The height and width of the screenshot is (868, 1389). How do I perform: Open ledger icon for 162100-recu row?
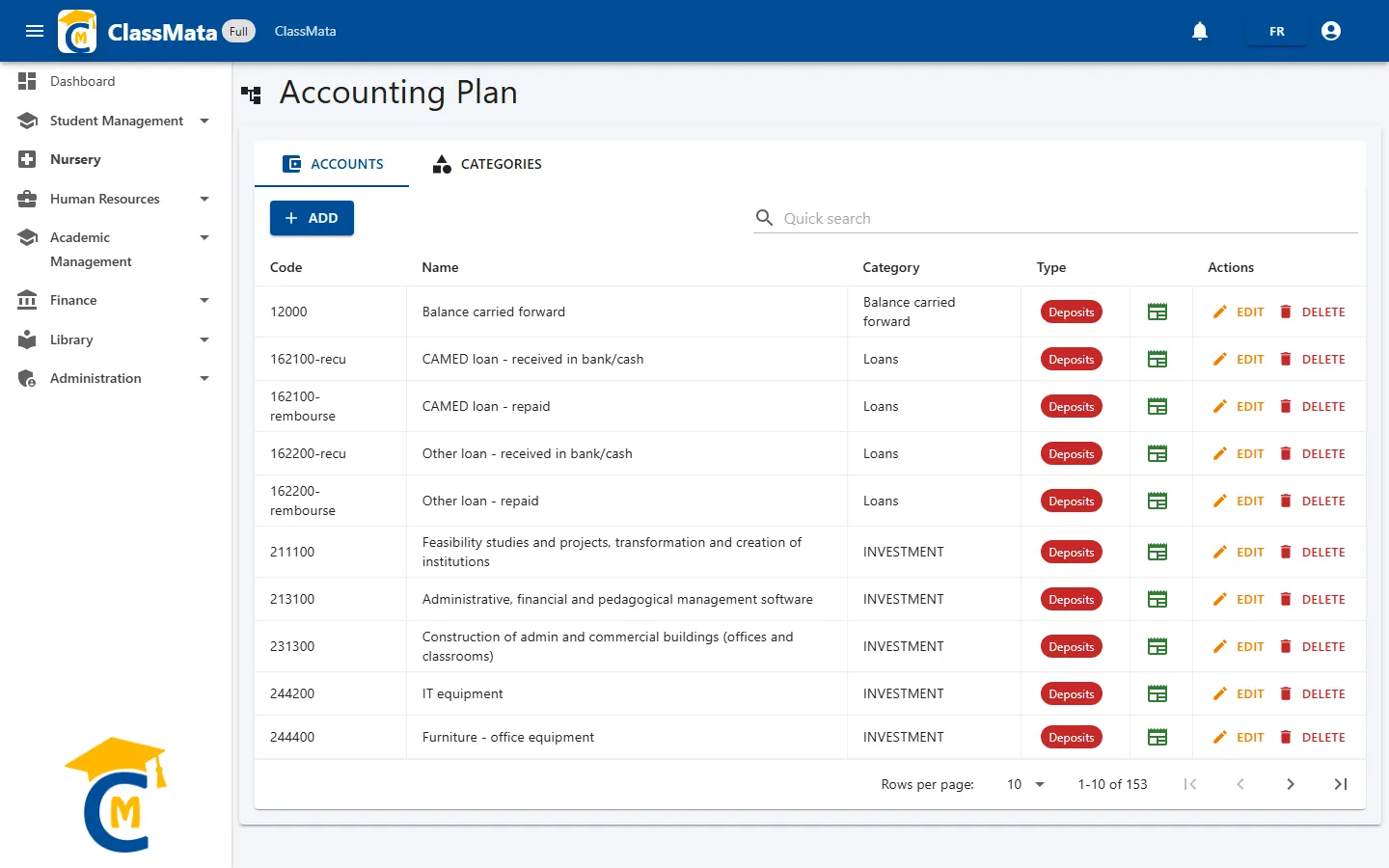click(x=1157, y=359)
